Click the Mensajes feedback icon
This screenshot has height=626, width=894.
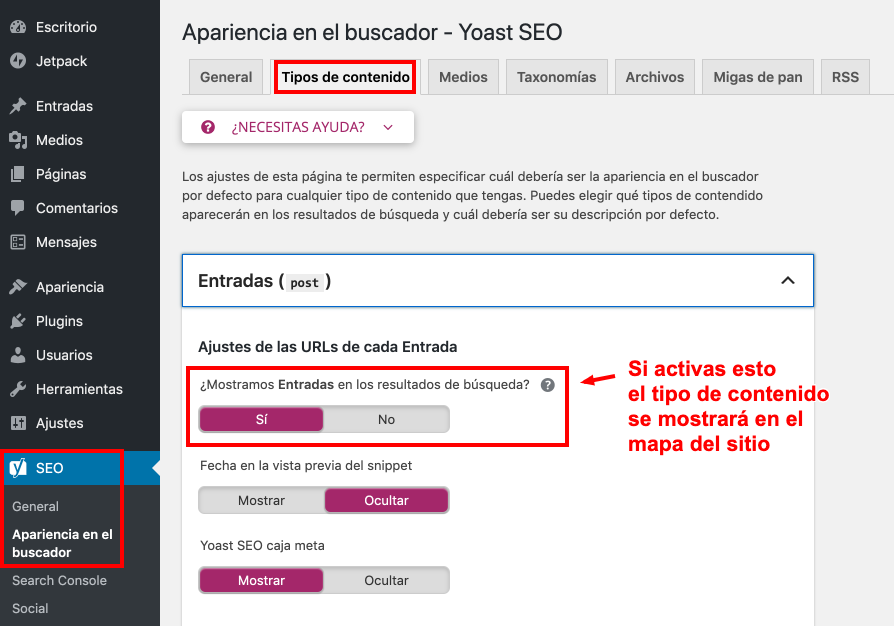tap(18, 242)
